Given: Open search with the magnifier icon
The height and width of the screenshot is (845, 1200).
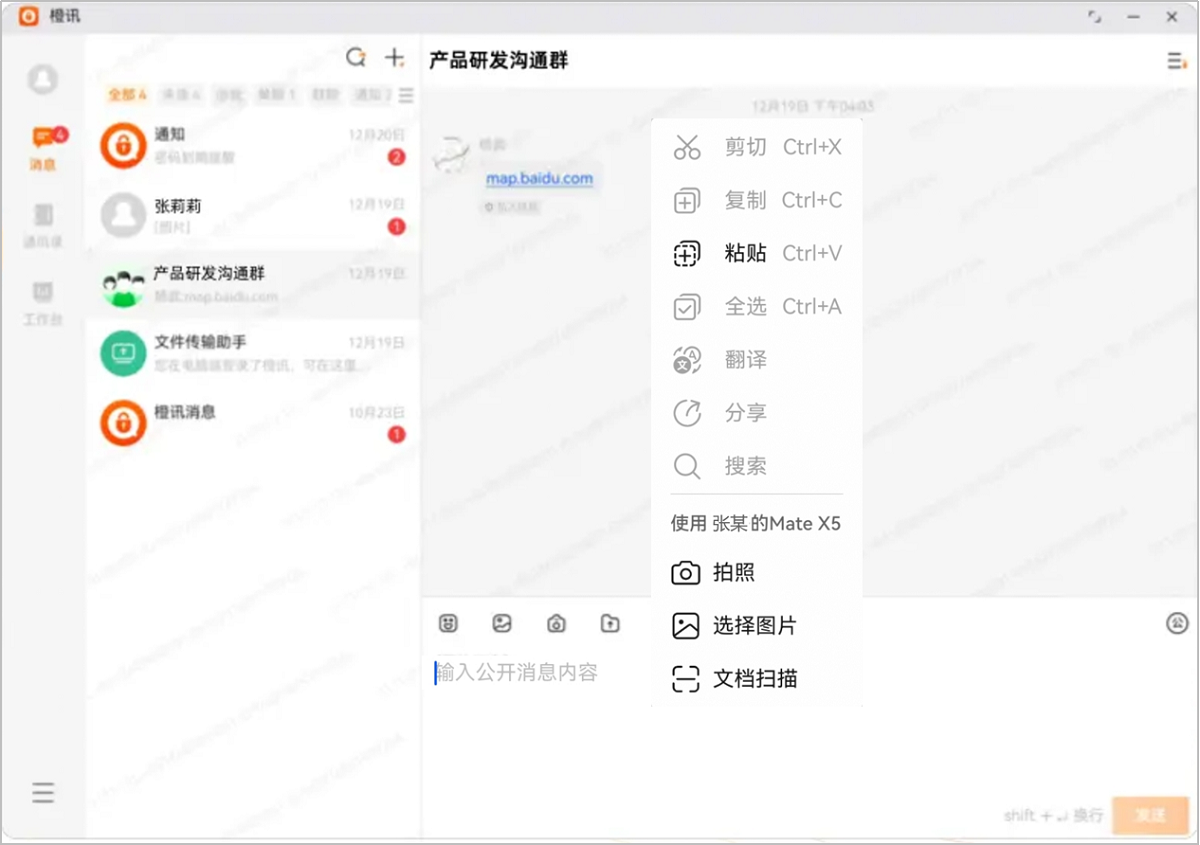Looking at the screenshot, I should [x=356, y=57].
